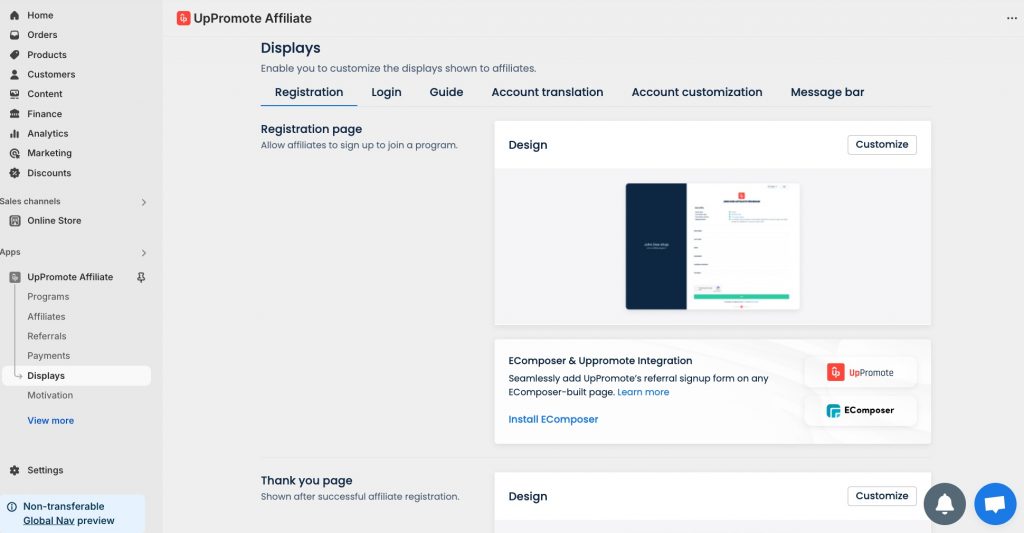Switch to the Registration tab
The width and height of the screenshot is (1024, 533).
[x=309, y=92]
